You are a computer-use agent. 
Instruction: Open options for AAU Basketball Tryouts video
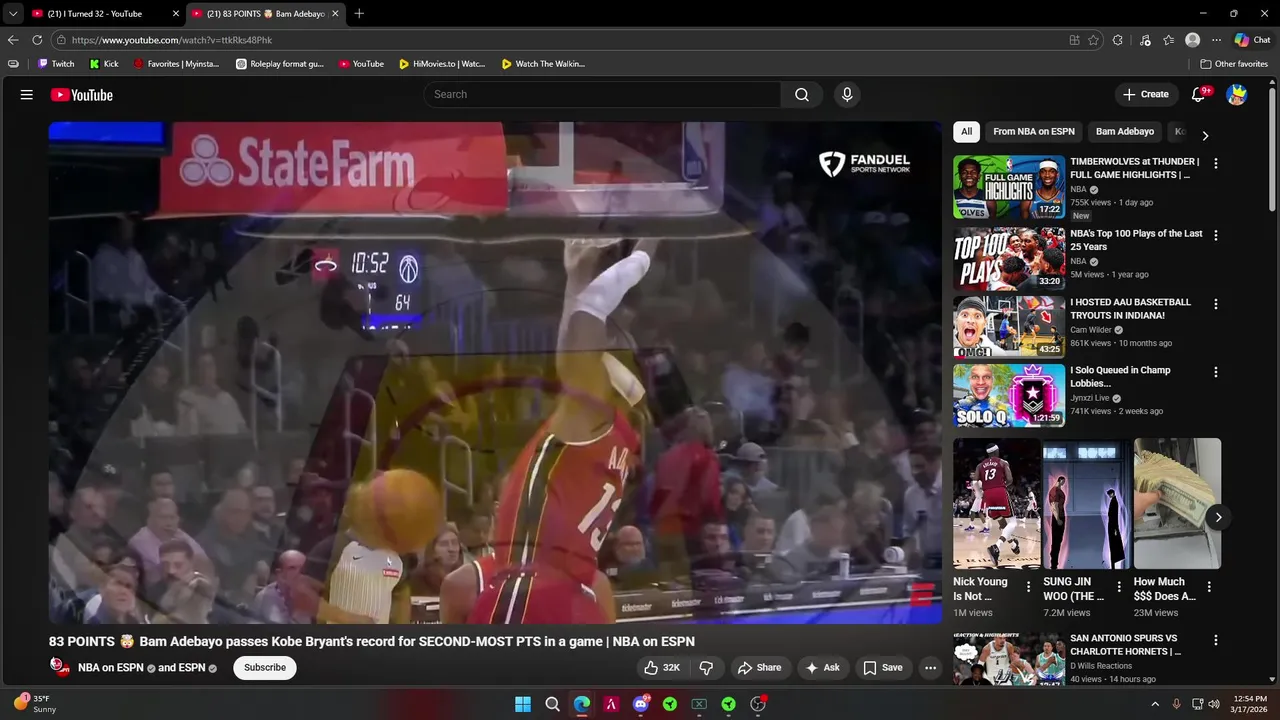tap(1216, 304)
